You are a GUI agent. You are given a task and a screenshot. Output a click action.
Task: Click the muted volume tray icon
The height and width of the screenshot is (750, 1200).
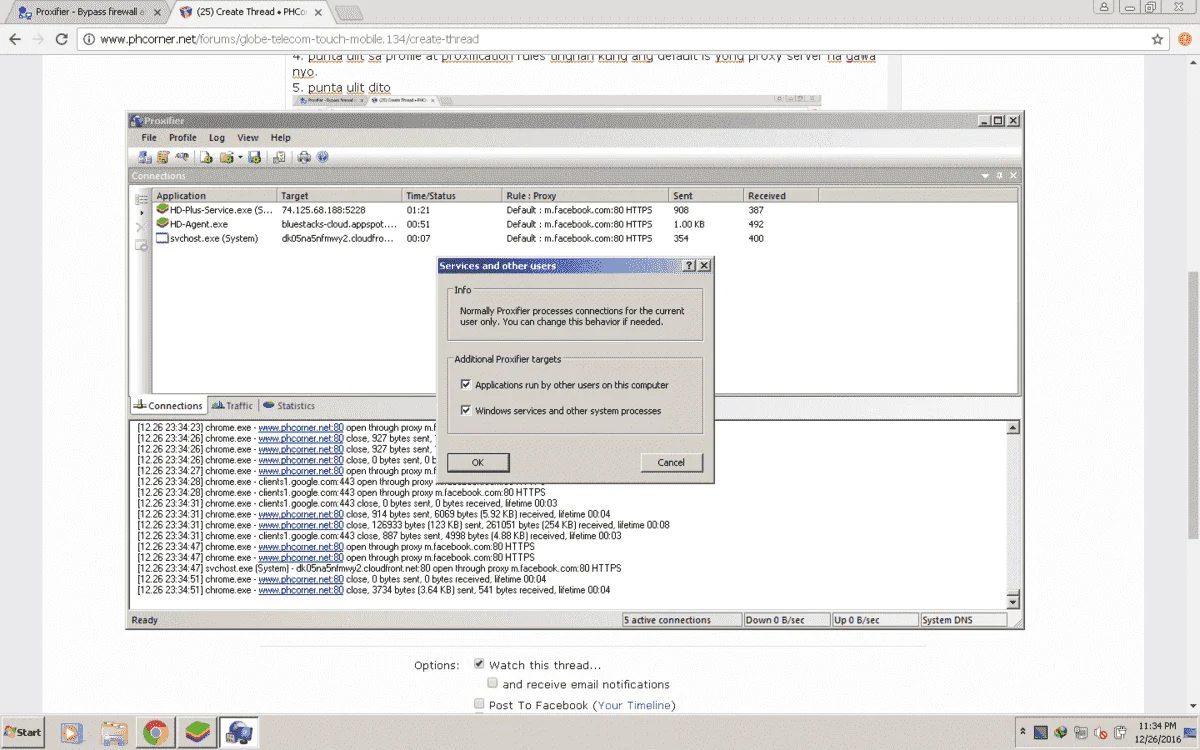(x=1101, y=733)
